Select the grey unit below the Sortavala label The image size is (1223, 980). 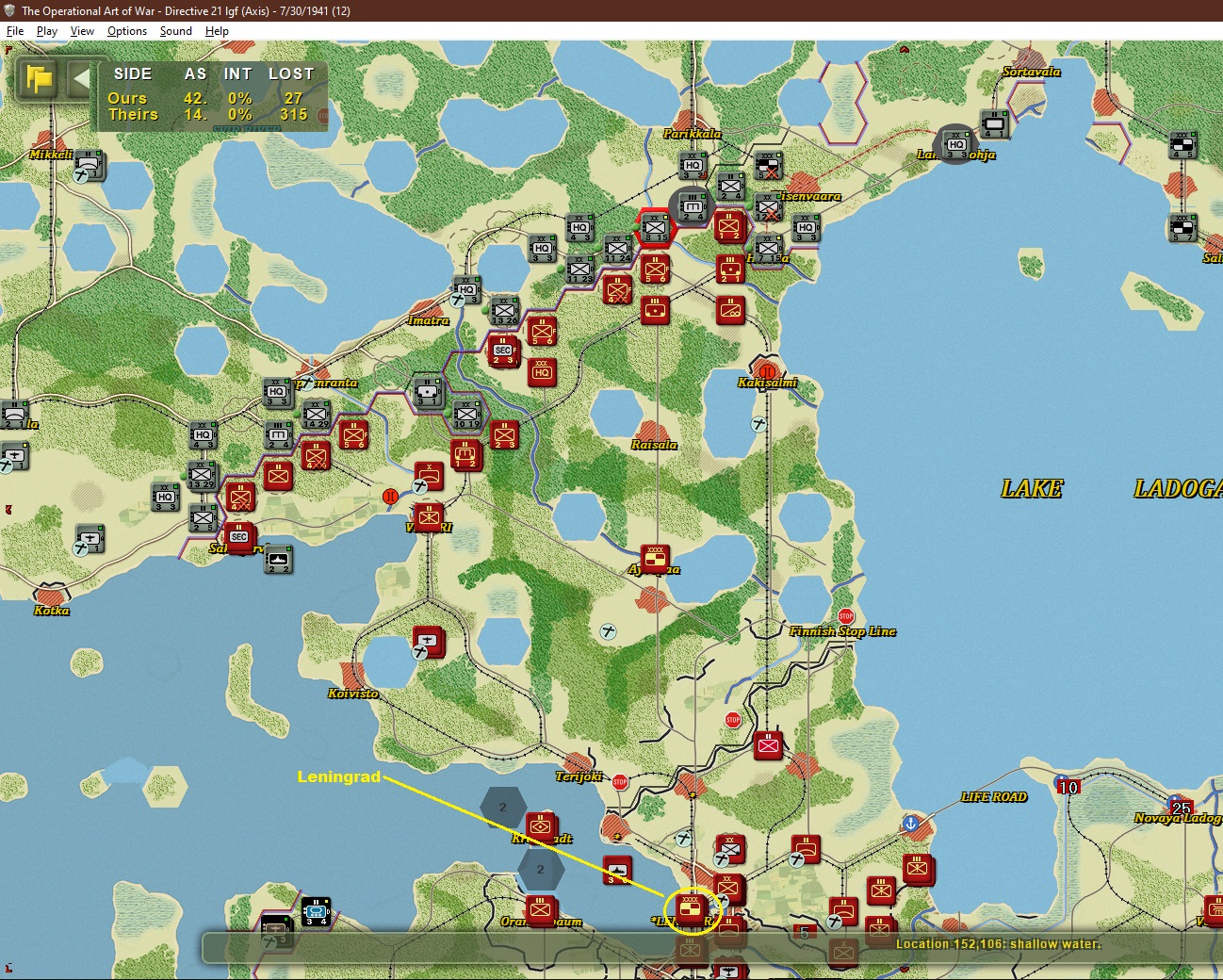pos(994,123)
